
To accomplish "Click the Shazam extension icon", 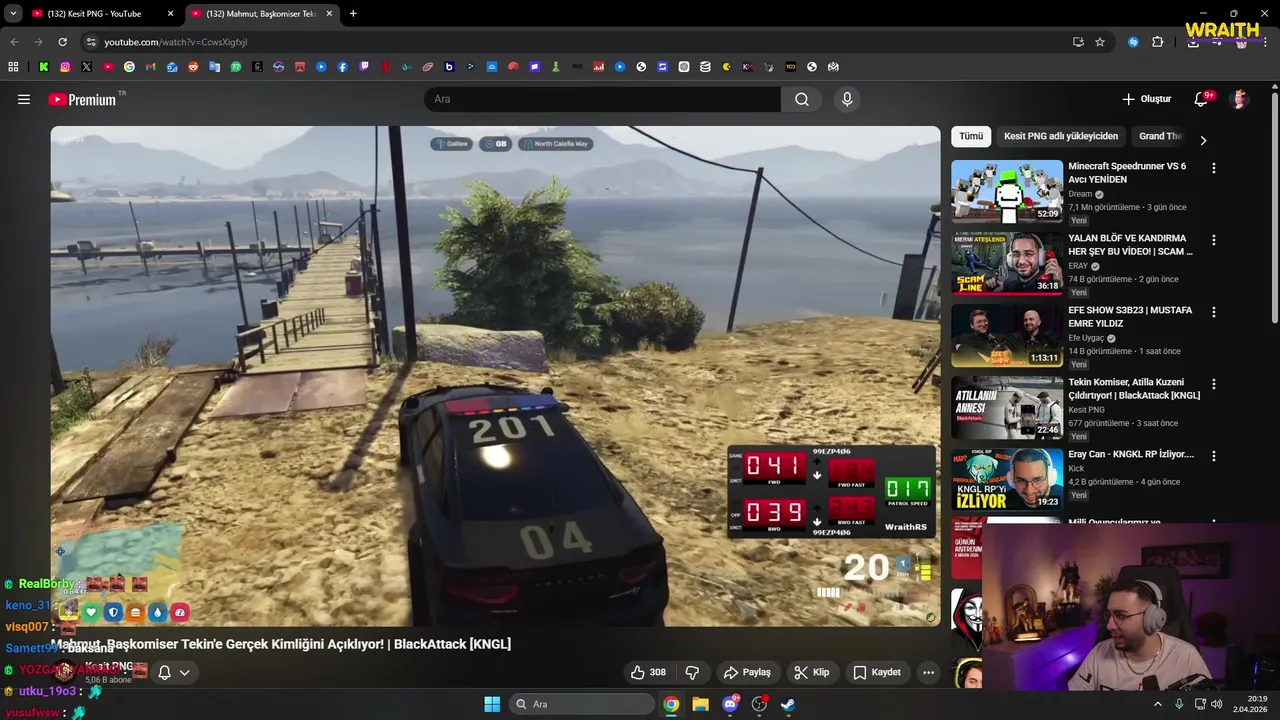I will coord(1133,42).
